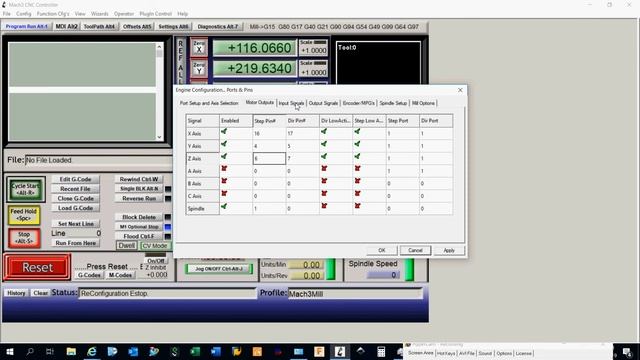The width and height of the screenshot is (640, 360).
Task: Select the Motor Outputs tab
Action: tap(260, 102)
